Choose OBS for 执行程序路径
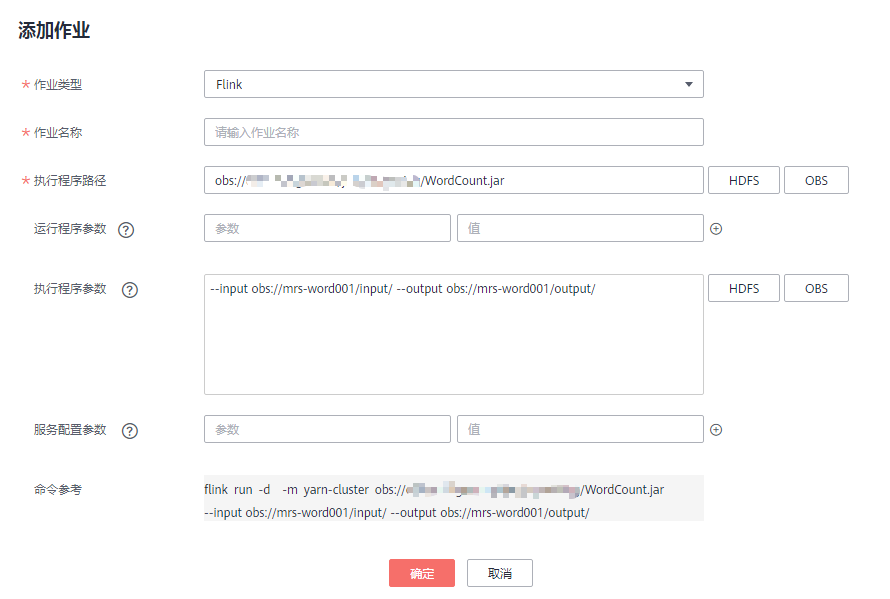890x599 pixels. click(816, 180)
